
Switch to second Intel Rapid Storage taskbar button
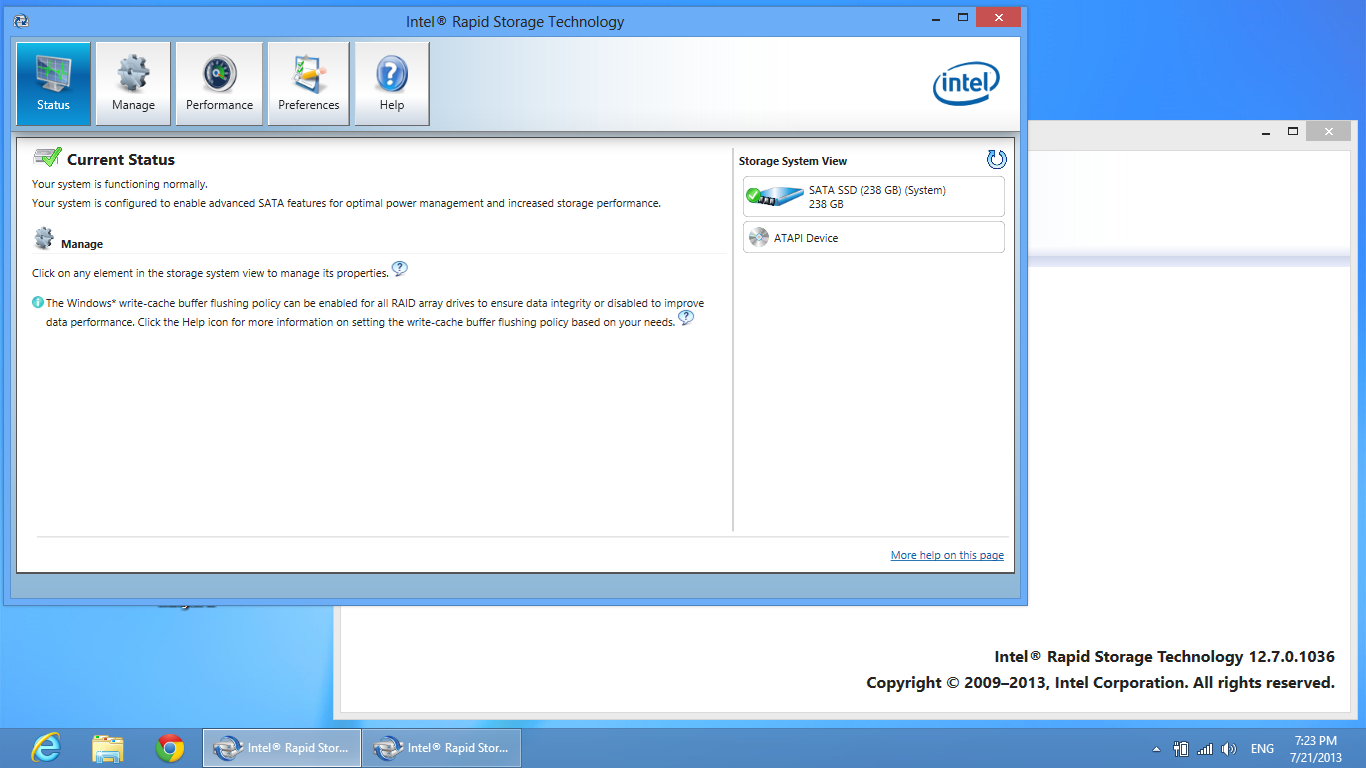tap(442, 748)
